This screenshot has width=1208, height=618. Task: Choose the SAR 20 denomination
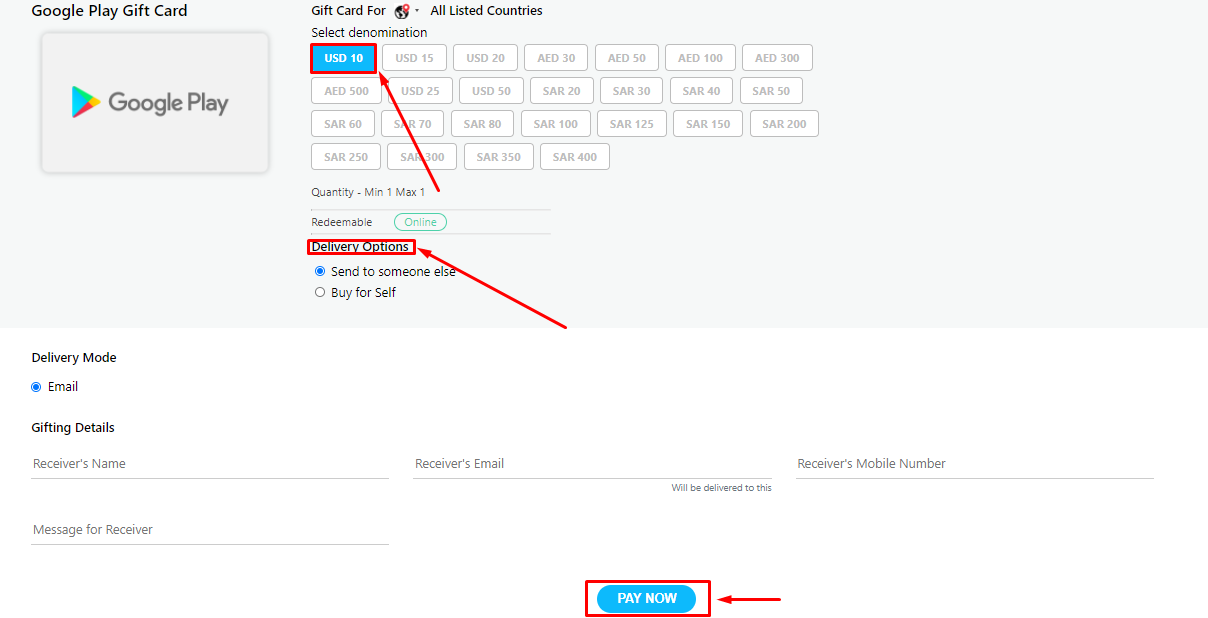pyautogui.click(x=561, y=91)
